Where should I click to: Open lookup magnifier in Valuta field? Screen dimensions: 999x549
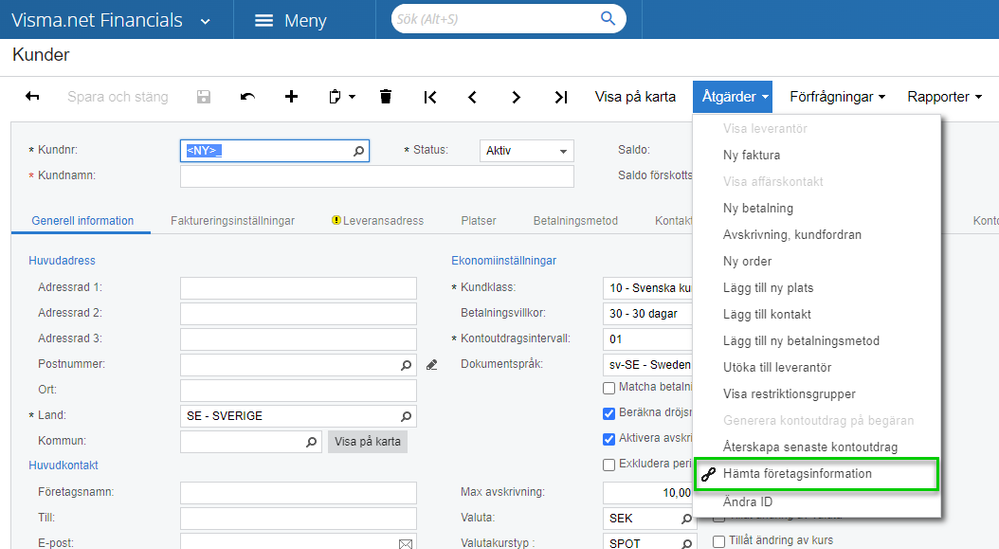687,518
